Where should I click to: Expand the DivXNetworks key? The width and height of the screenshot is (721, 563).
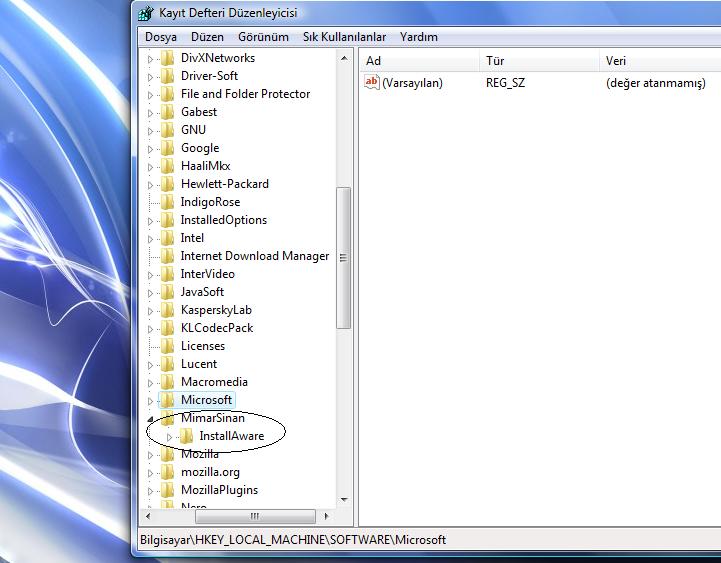[150, 59]
